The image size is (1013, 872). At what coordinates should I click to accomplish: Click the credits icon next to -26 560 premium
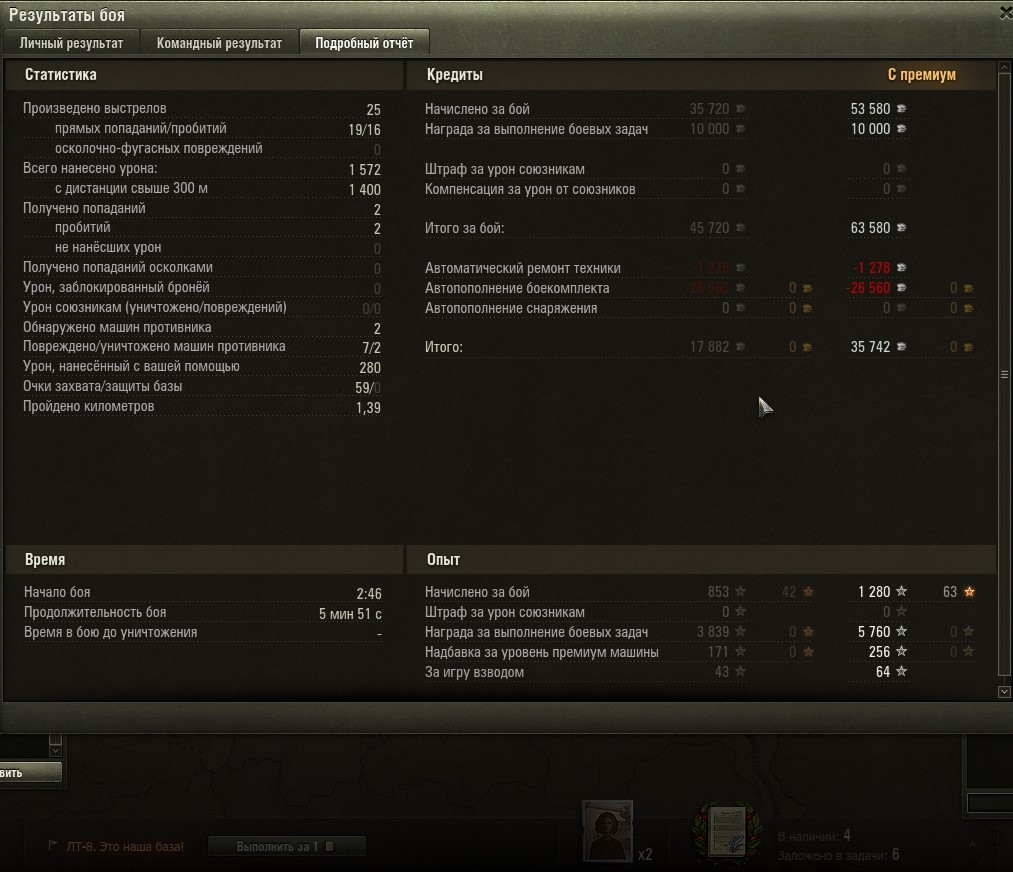(x=901, y=287)
